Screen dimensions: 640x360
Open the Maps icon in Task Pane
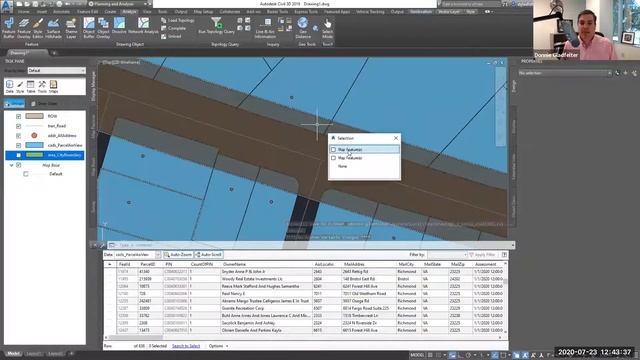[x=53, y=87]
